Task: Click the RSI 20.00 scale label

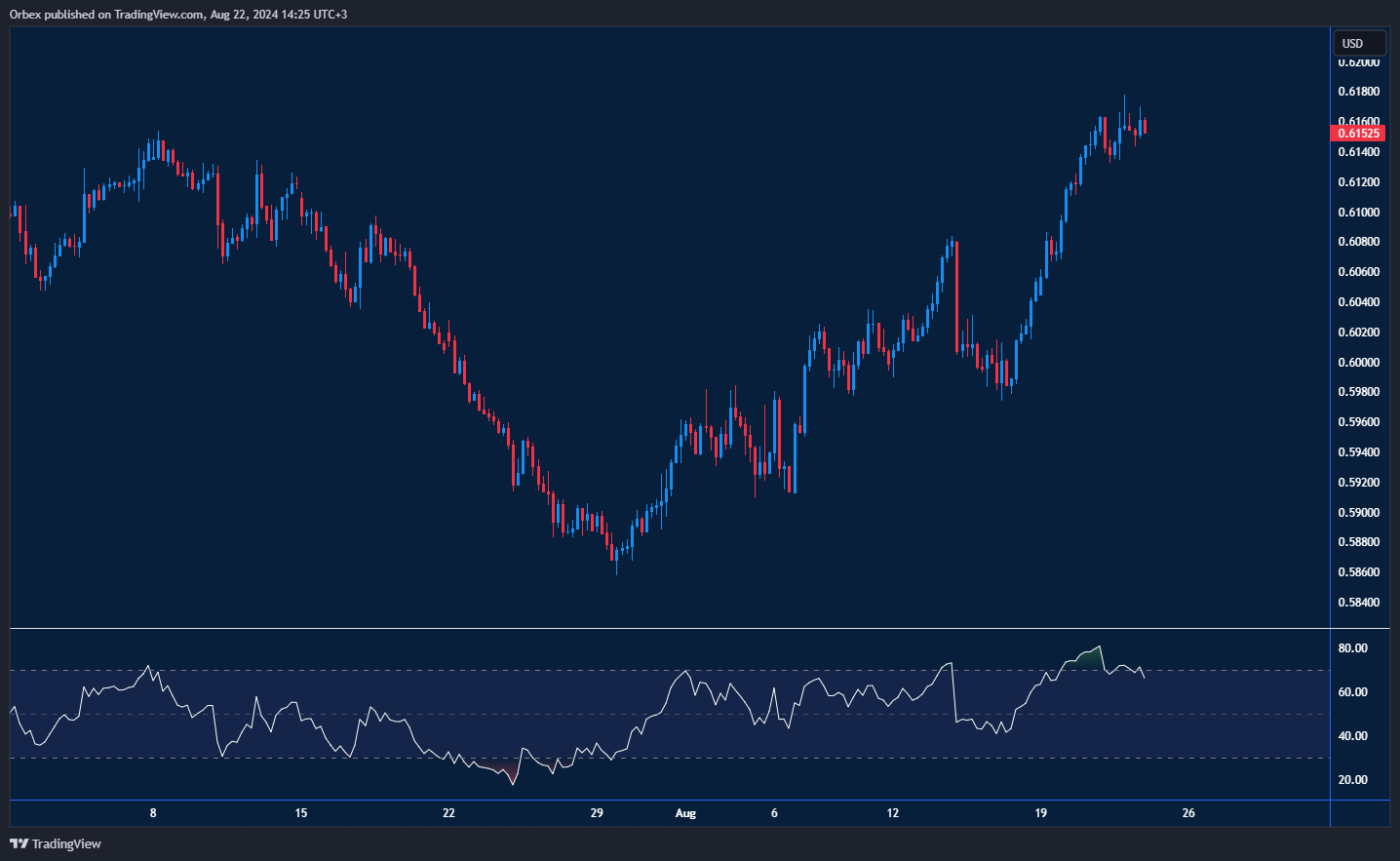Action: [x=1353, y=780]
